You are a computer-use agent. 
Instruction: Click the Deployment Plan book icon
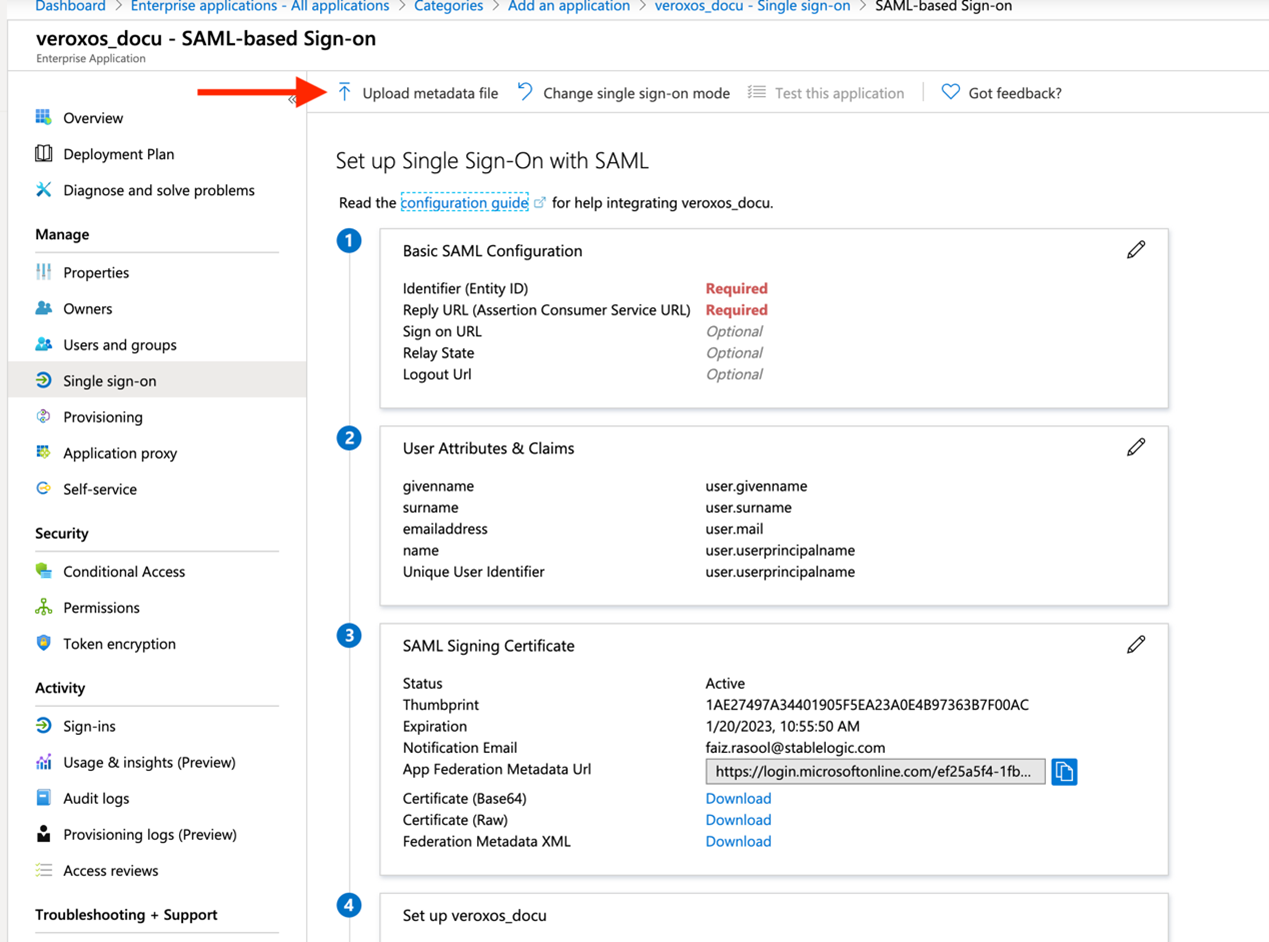[43, 154]
